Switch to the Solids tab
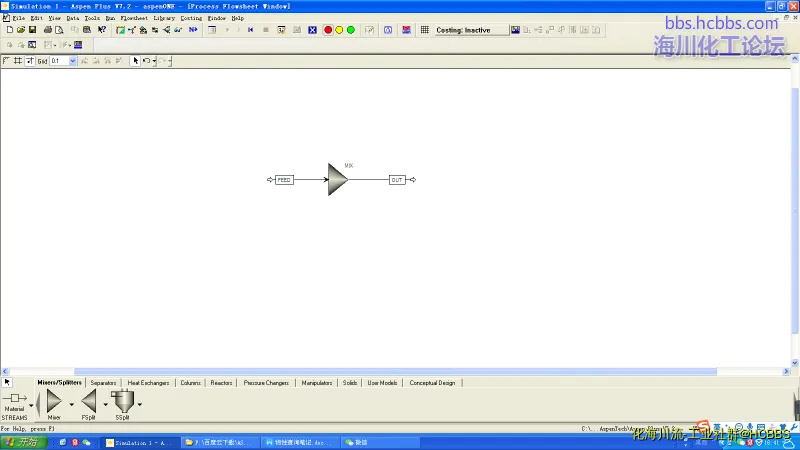Viewport: 800px width, 450px height. [350, 383]
